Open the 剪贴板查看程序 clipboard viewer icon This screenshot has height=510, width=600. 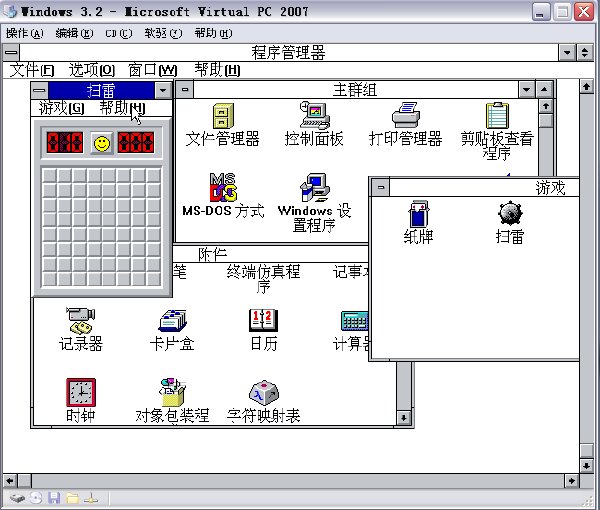click(497, 115)
